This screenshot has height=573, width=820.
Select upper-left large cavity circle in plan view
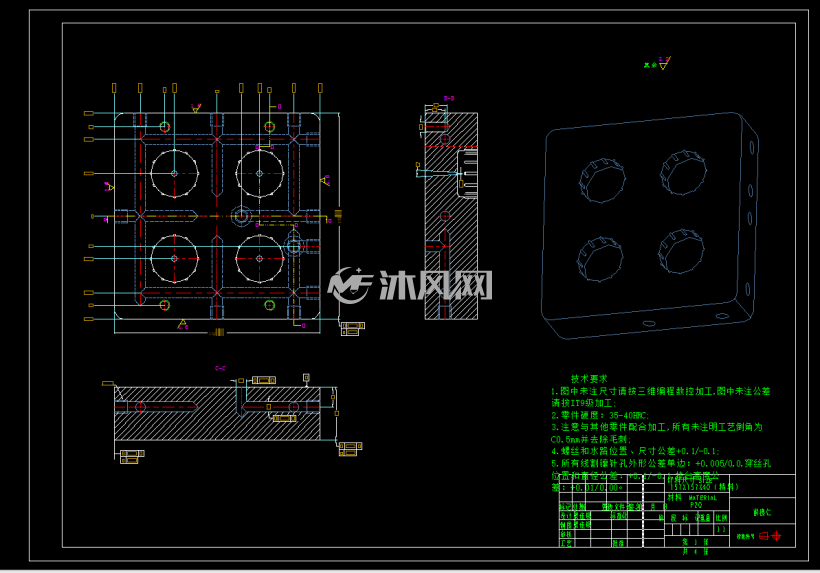point(175,174)
